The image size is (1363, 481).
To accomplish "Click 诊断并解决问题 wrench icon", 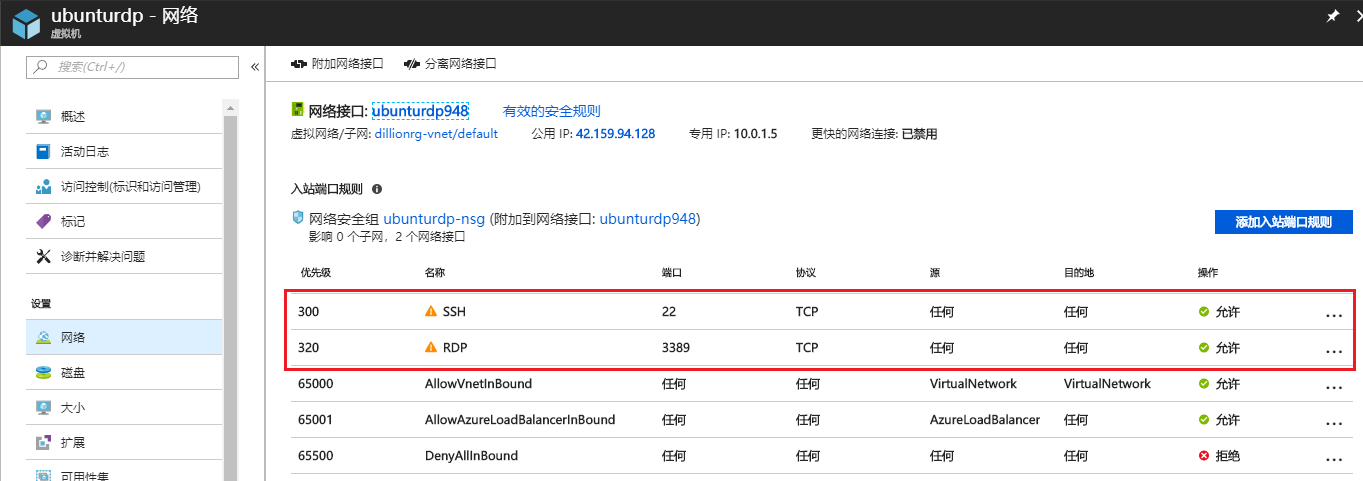I will (x=43, y=256).
